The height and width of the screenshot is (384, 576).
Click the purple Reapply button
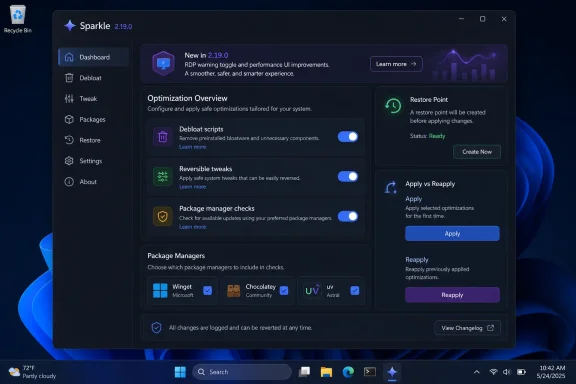click(x=452, y=295)
